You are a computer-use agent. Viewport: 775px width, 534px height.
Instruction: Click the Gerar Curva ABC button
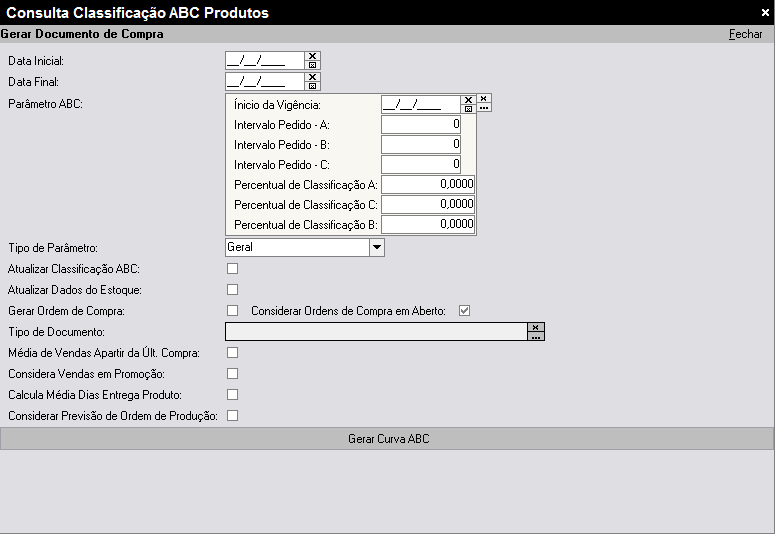click(x=387, y=439)
